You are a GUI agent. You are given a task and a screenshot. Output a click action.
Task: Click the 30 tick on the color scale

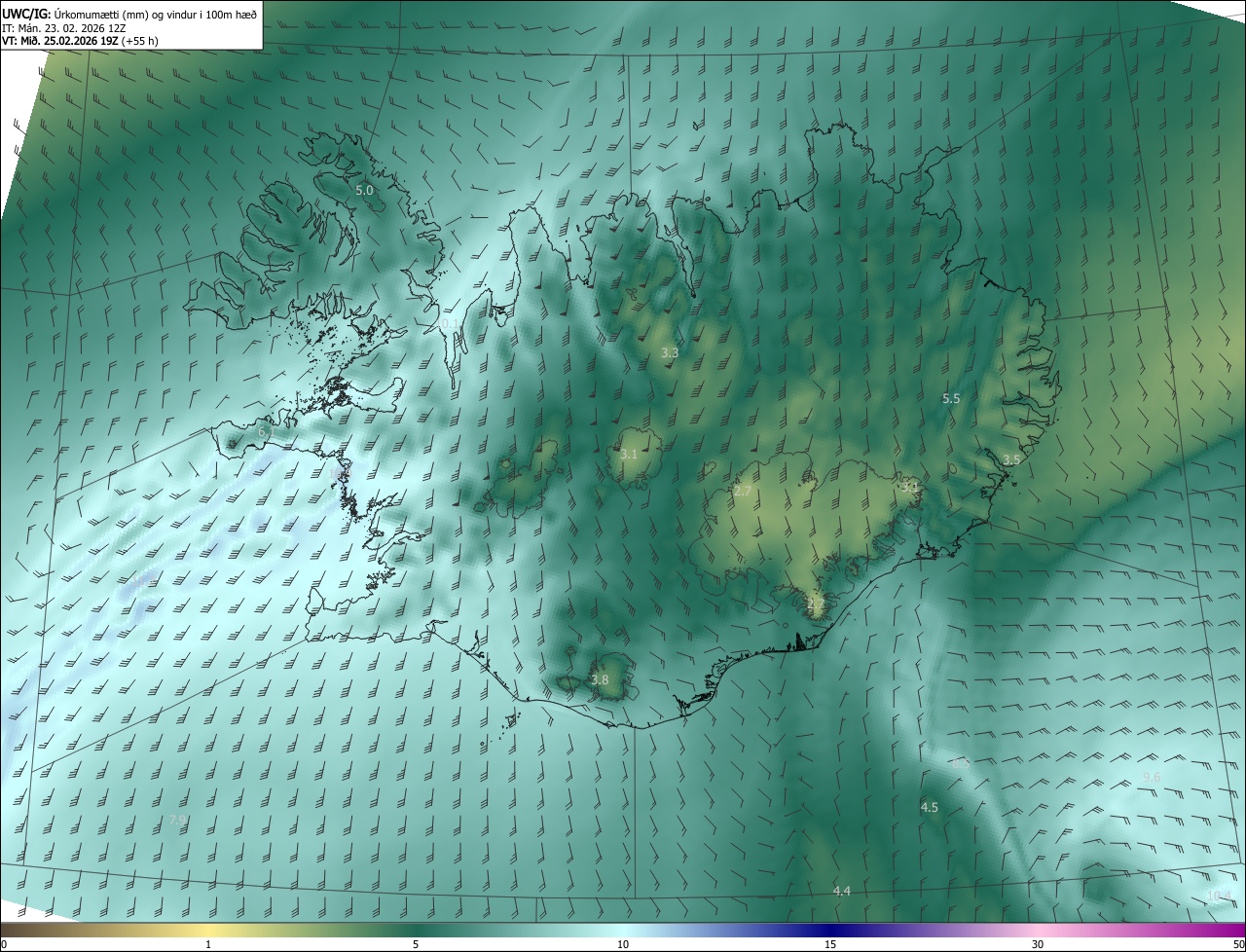[x=1038, y=944]
